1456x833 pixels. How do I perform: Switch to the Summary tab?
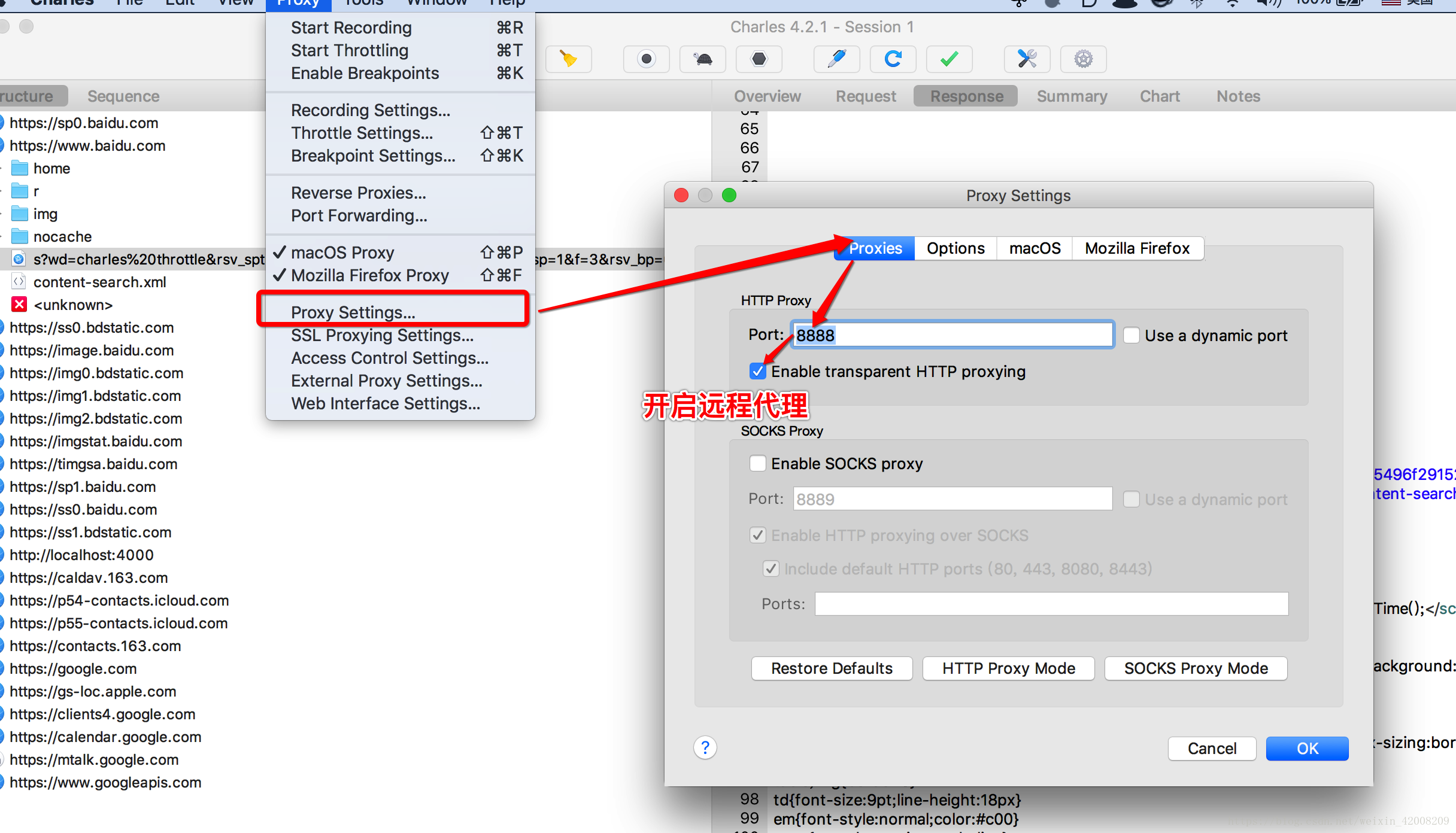(1072, 96)
